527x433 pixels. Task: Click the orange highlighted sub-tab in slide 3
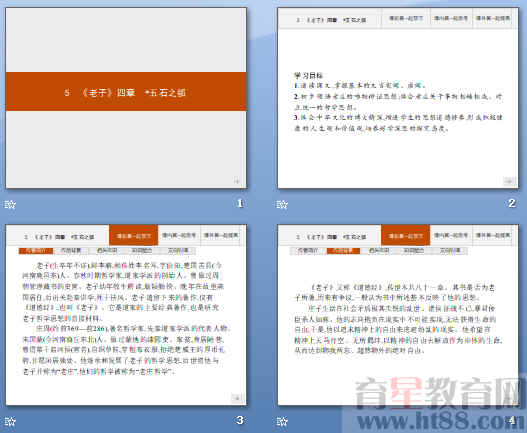36,251
